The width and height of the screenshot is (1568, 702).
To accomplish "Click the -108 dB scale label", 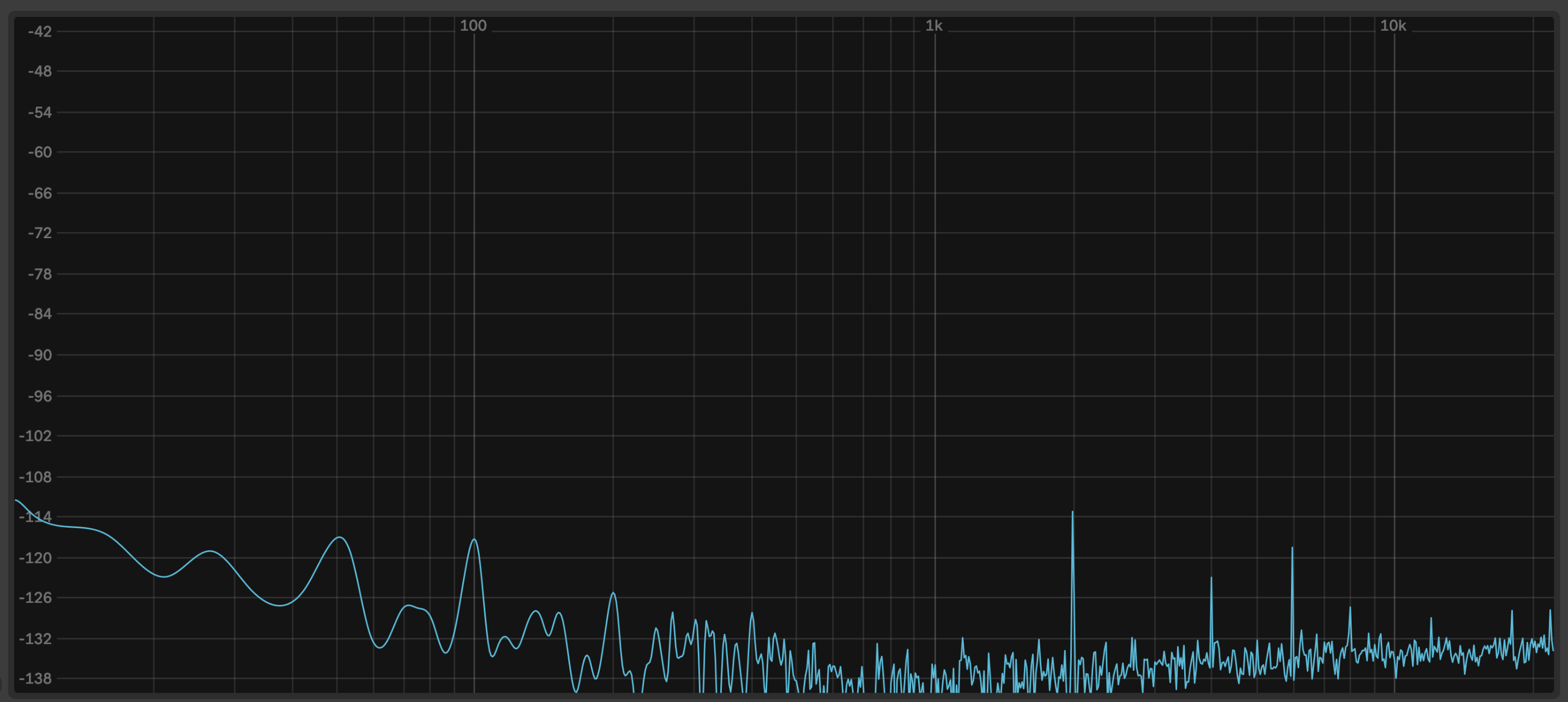I will (35, 477).
